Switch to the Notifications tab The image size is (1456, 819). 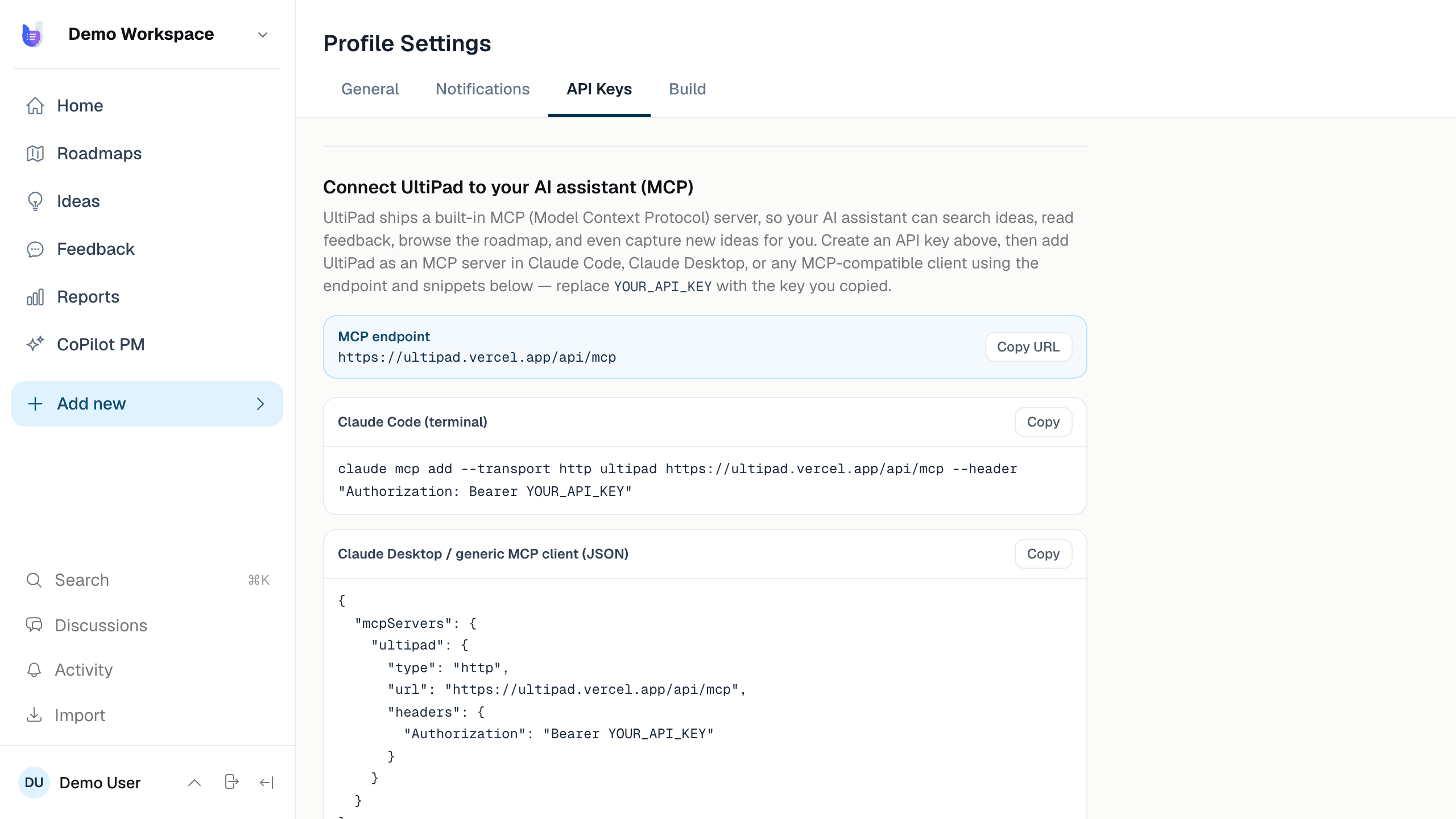click(482, 89)
